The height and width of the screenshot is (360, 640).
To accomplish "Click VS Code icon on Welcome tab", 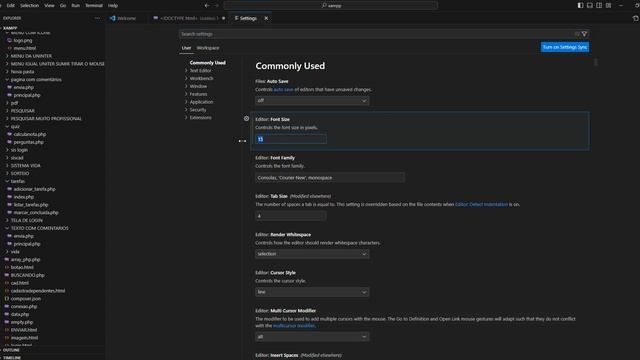I will [x=113, y=18].
